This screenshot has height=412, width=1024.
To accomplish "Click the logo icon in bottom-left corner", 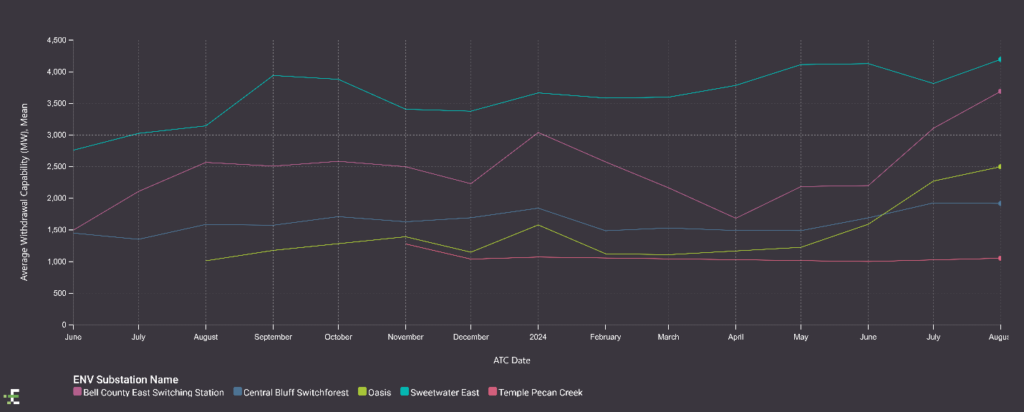I will point(13,395).
